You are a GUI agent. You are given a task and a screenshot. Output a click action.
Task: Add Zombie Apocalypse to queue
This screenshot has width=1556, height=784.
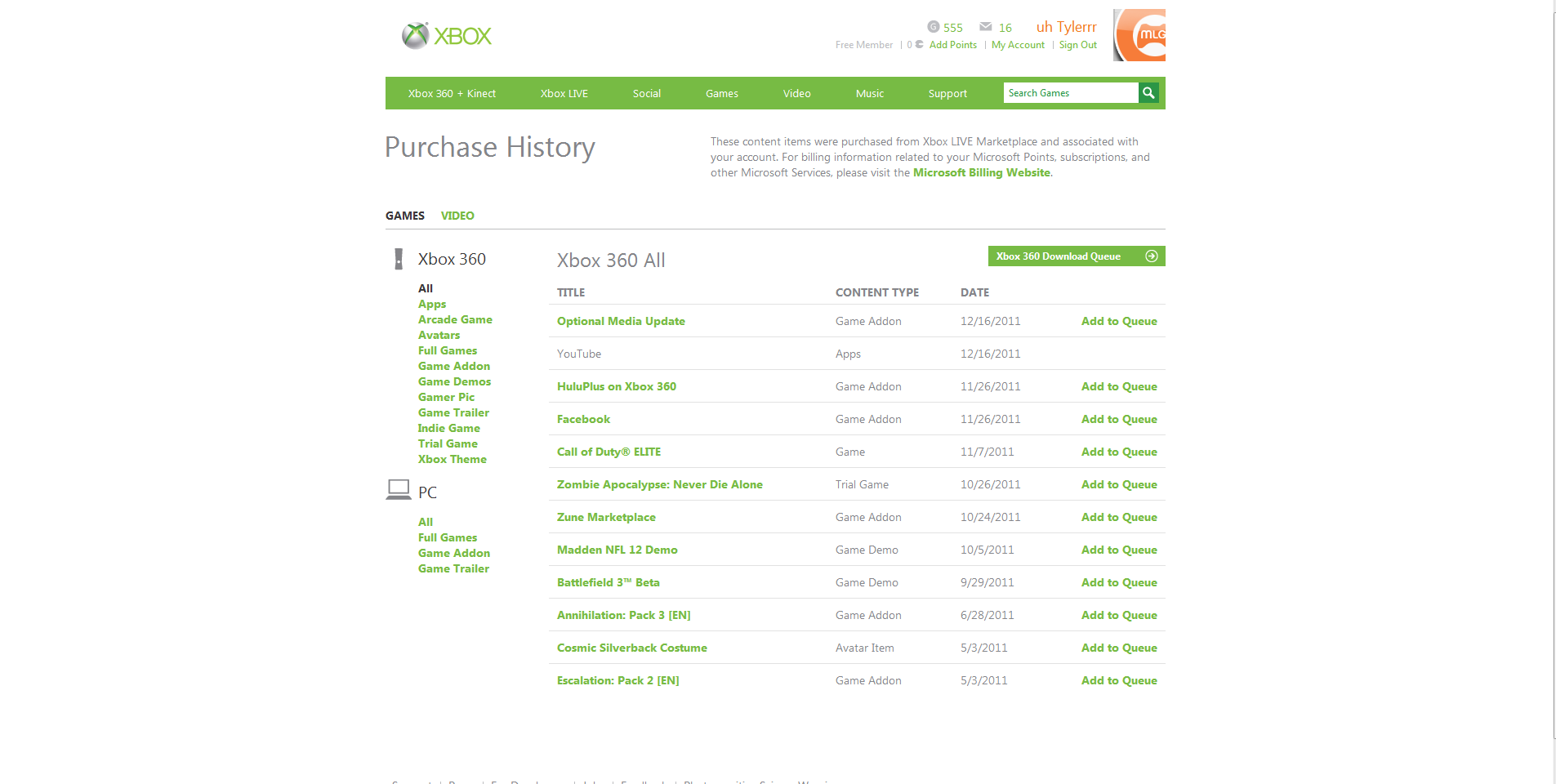tap(1119, 484)
